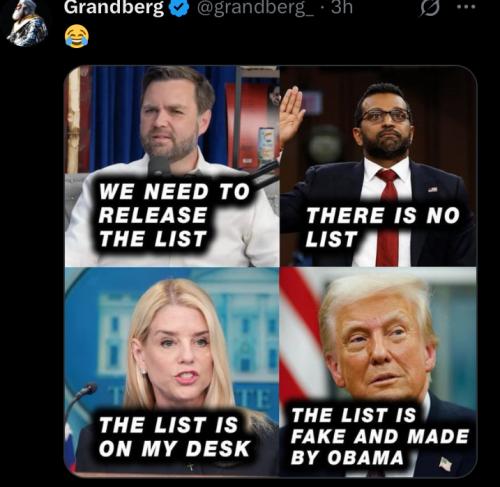
Task: Click the red-striped flag behind the white-haired man
Action: pyautogui.click(x=300, y=332)
